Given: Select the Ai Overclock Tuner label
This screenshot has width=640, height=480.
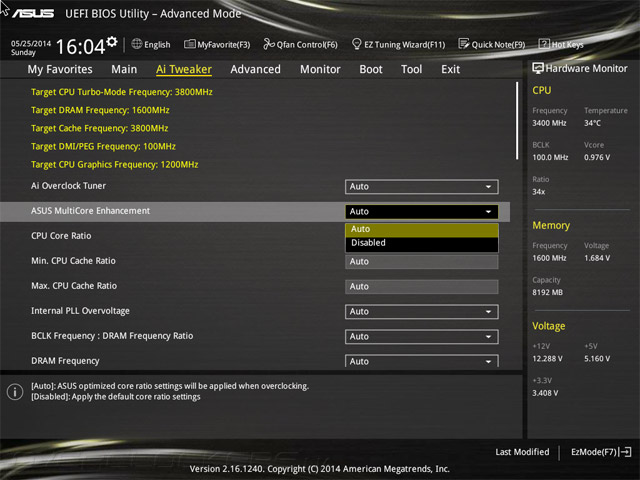Looking at the screenshot, I should (69, 186).
